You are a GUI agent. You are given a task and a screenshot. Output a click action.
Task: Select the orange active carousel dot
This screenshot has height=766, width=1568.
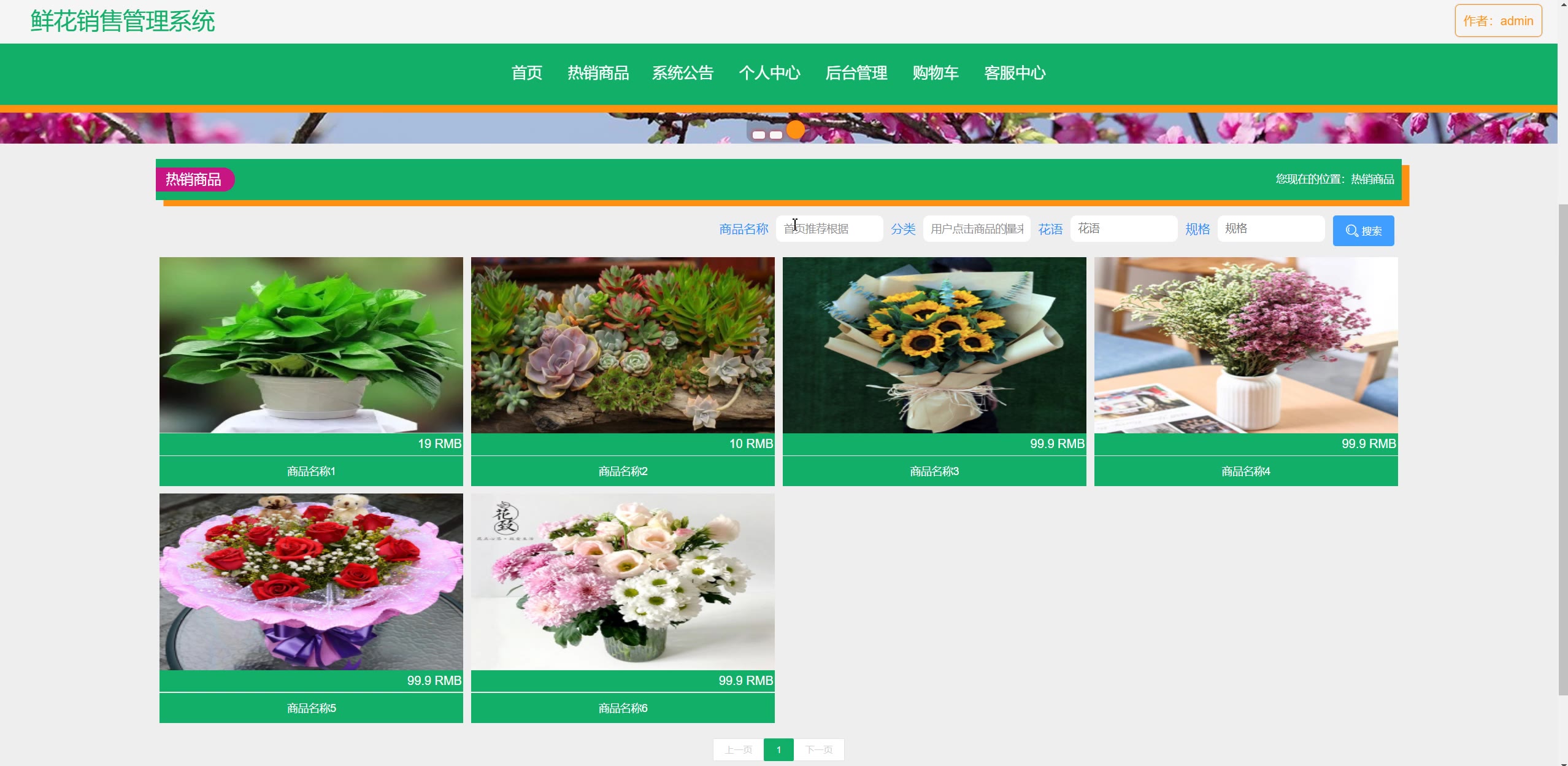point(795,130)
